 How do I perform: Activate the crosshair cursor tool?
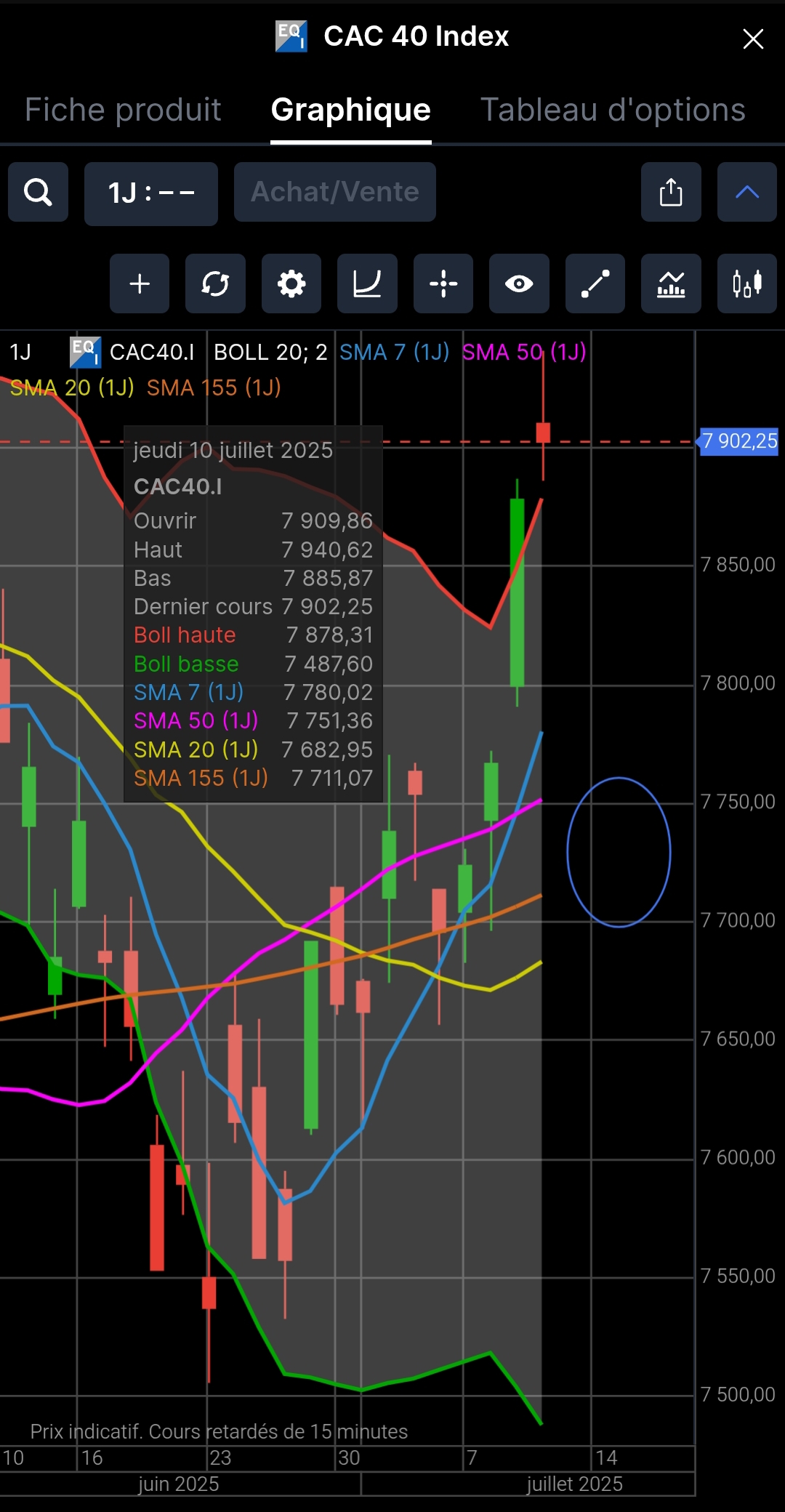[443, 283]
